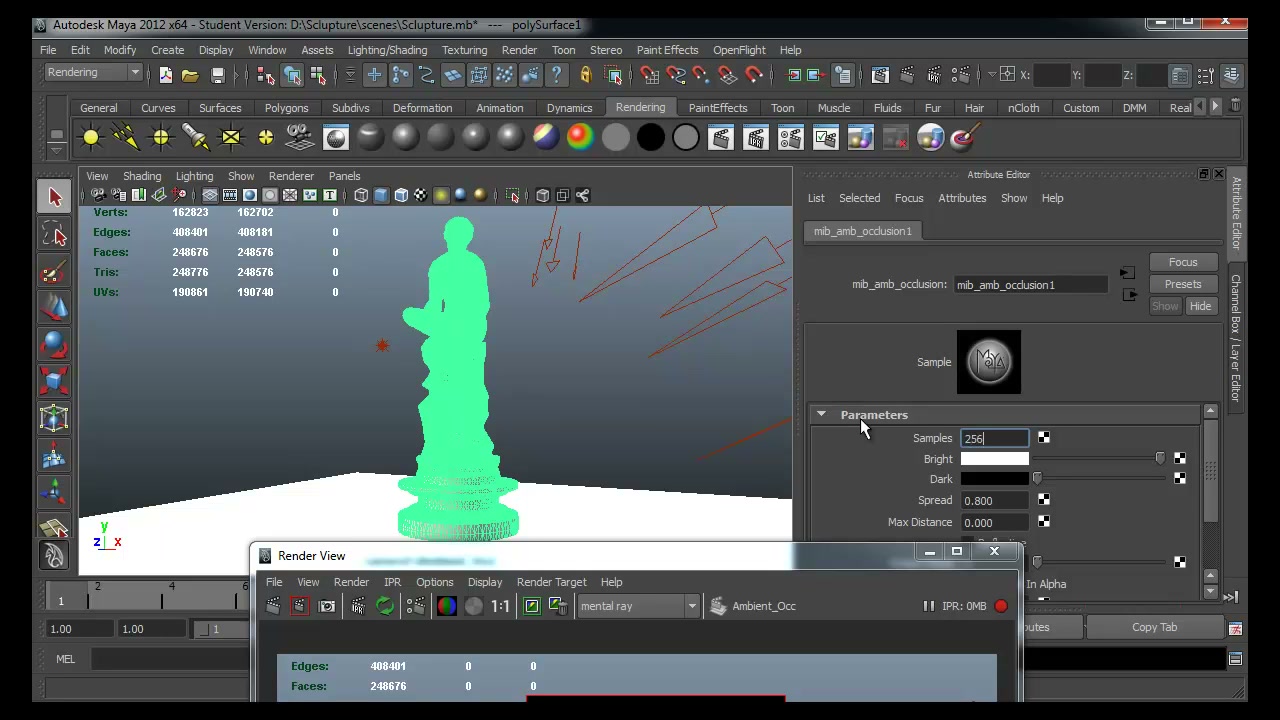This screenshot has height=720, width=1280.
Task: Refresh the IPR image in Render View
Action: (385, 606)
